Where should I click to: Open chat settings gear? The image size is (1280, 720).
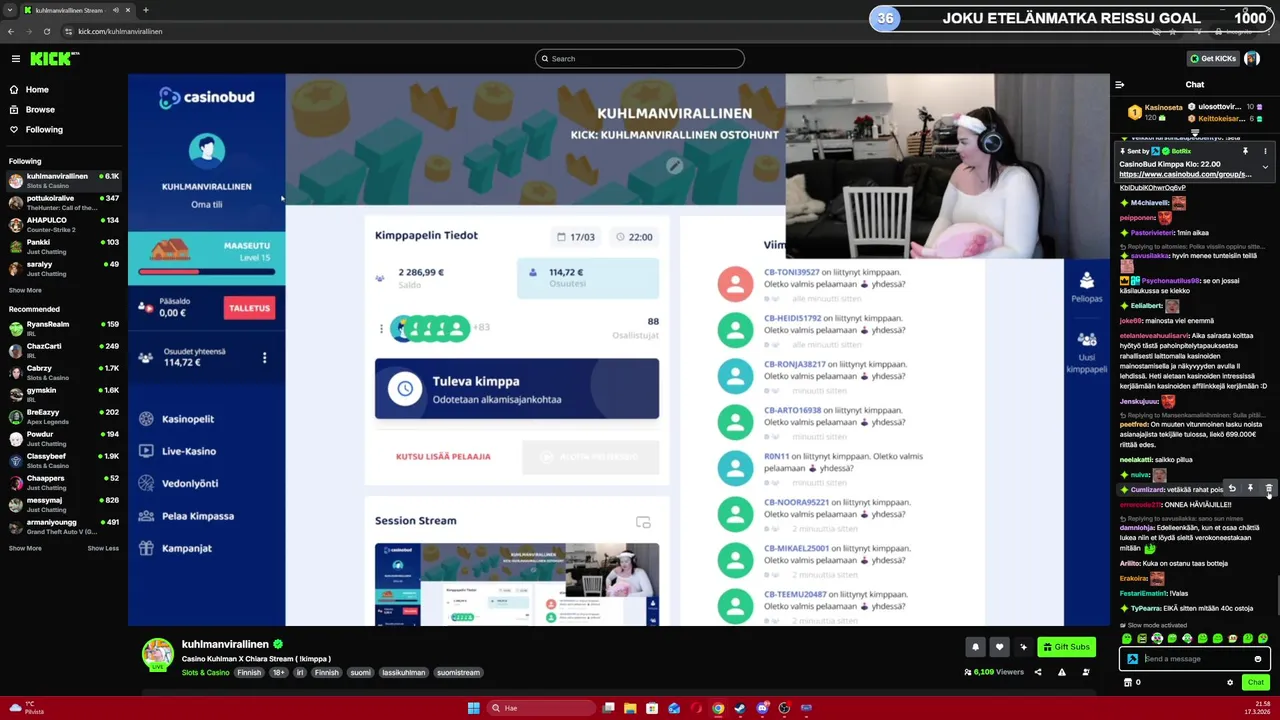point(1230,682)
